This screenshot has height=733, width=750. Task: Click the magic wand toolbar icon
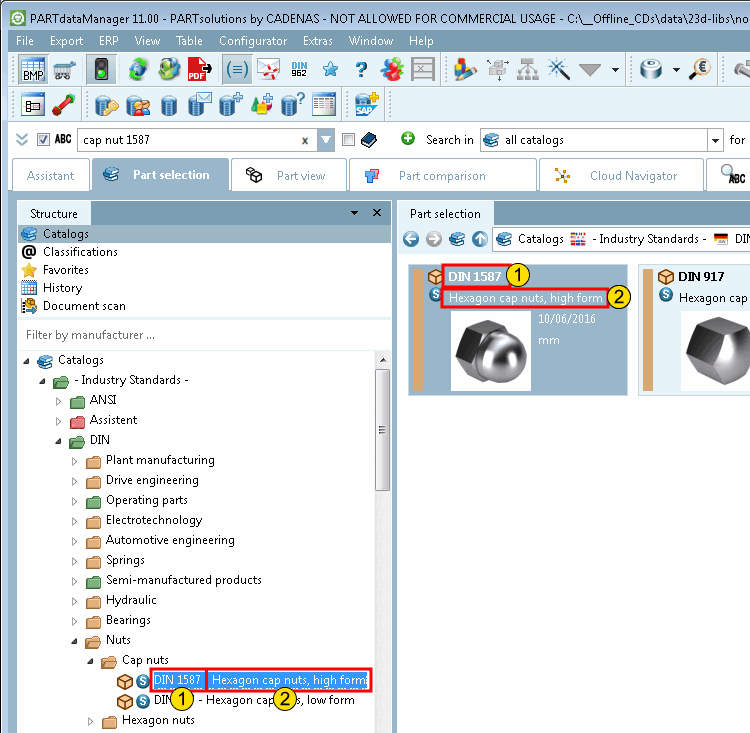pos(559,70)
